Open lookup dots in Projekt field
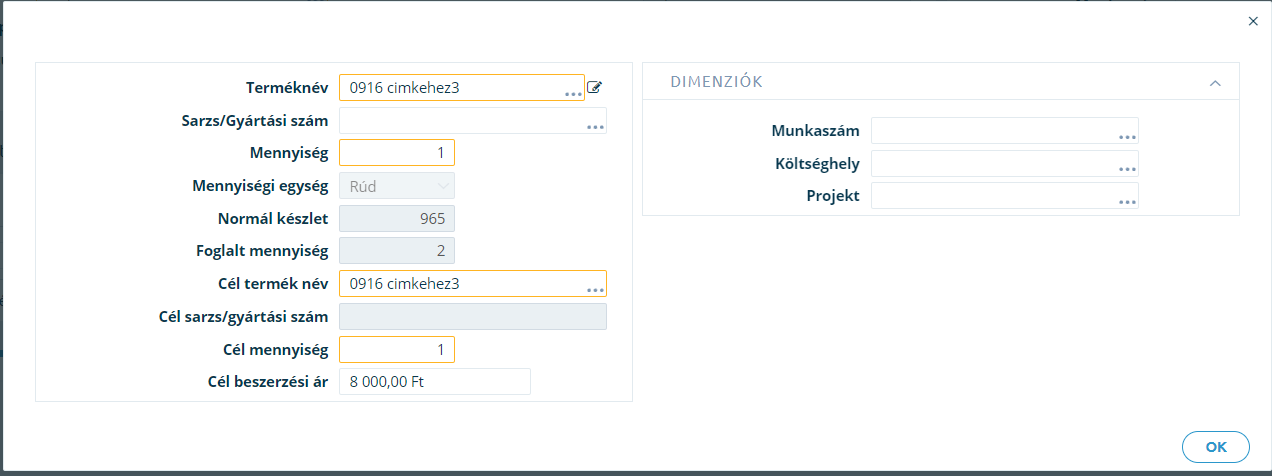This screenshot has height=476, width=1272. pos(1128,202)
